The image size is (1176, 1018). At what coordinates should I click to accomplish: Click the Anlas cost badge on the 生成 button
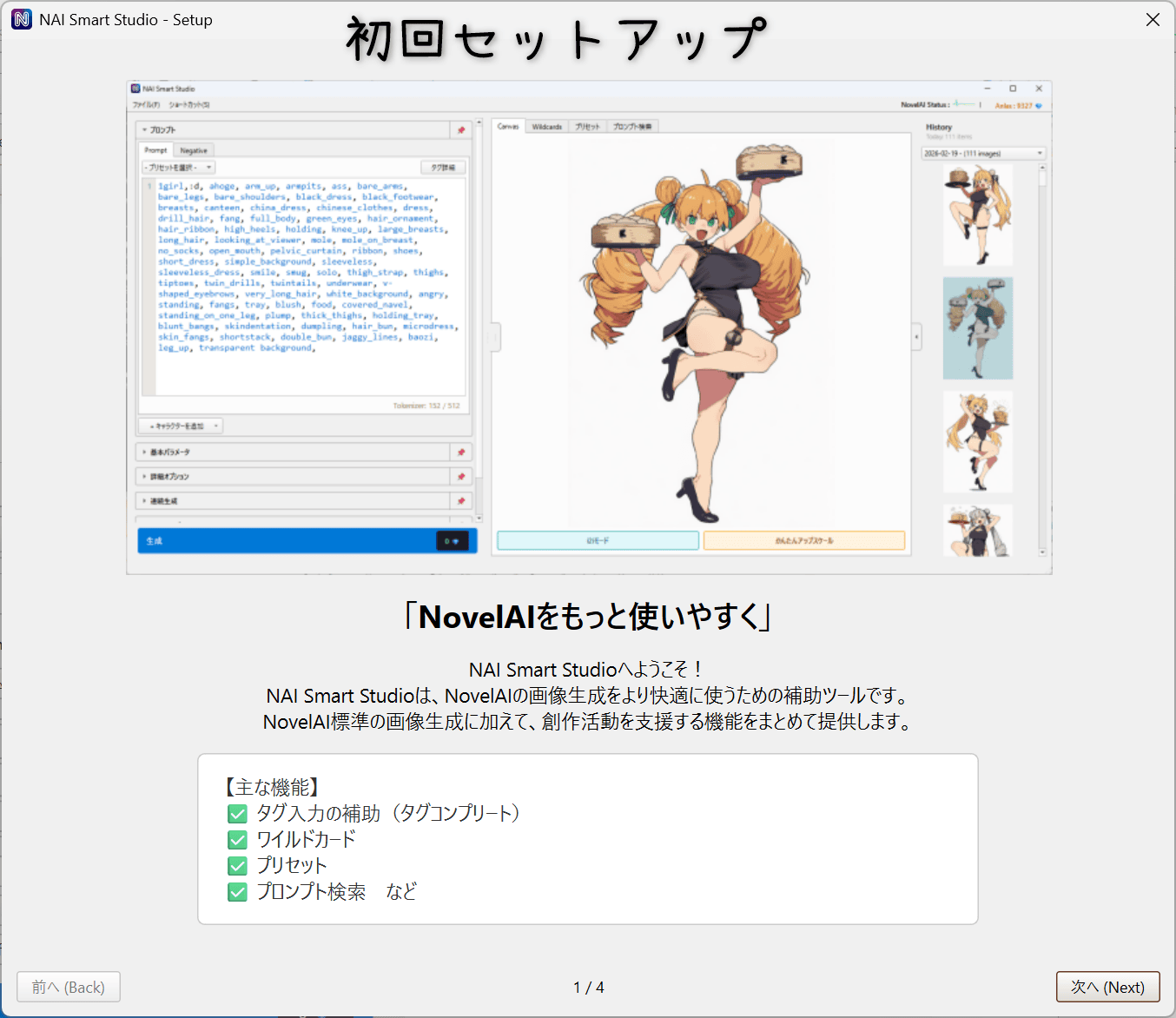coord(452,540)
